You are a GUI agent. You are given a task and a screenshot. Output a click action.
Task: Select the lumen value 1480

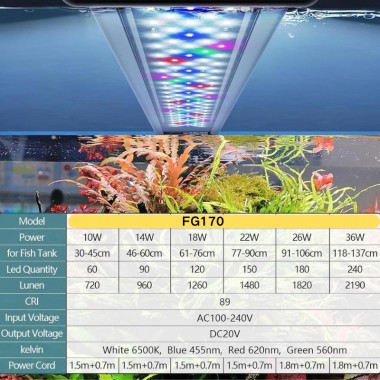pos(249,285)
